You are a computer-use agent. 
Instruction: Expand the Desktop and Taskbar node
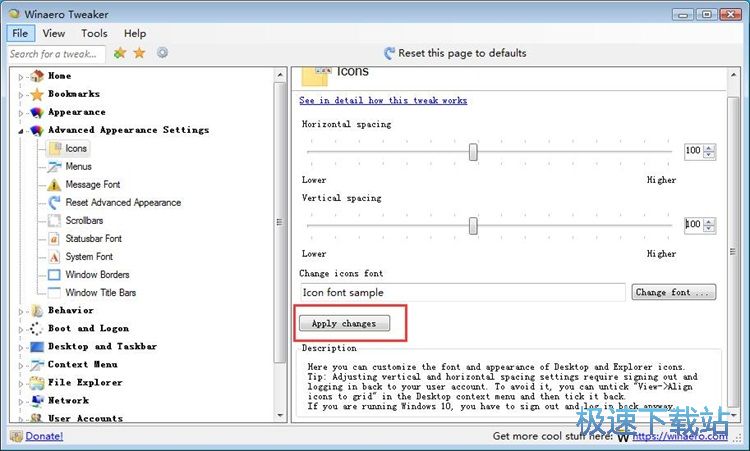(21, 347)
